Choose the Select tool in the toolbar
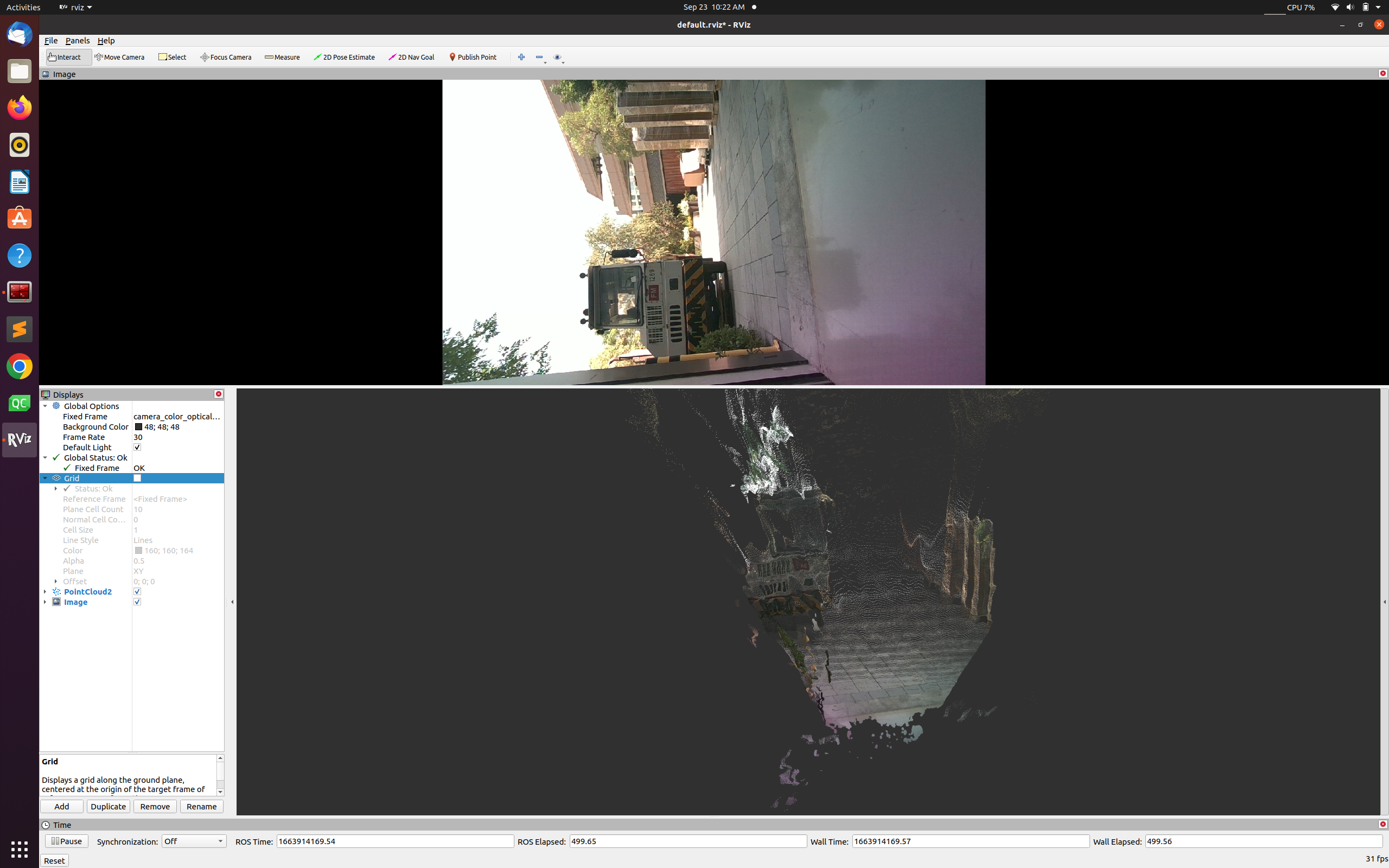The height and width of the screenshot is (868, 1389). (172, 57)
